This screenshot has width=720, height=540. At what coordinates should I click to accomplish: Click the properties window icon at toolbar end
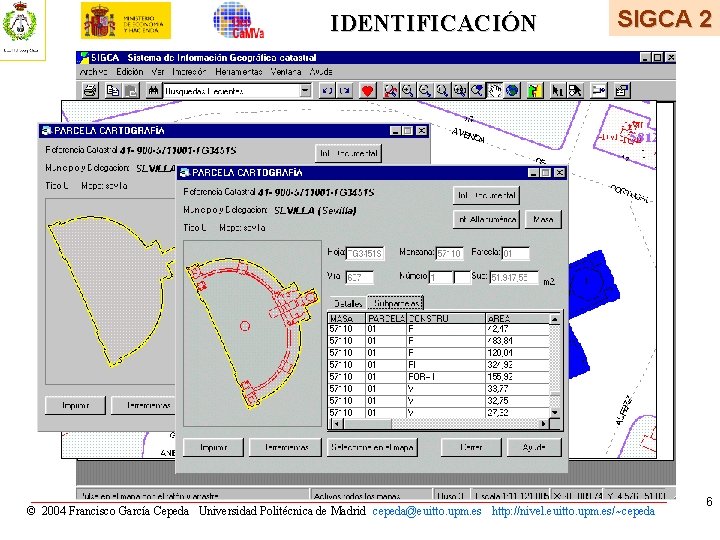point(622,90)
